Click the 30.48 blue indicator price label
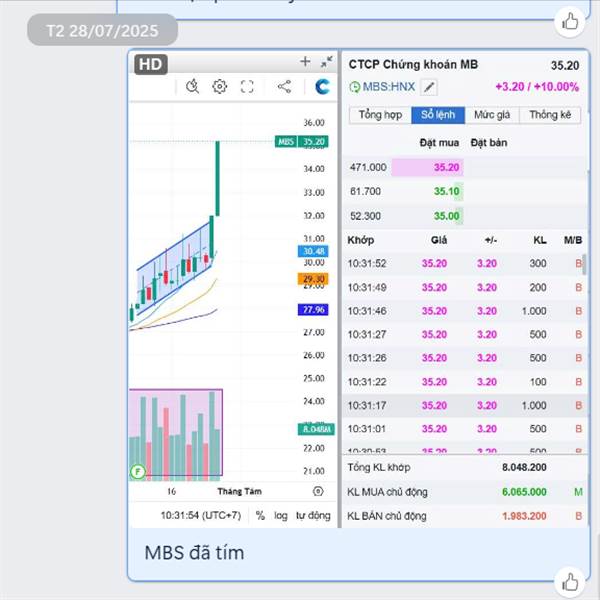Image resolution: width=600 pixels, height=600 pixels. point(313,251)
